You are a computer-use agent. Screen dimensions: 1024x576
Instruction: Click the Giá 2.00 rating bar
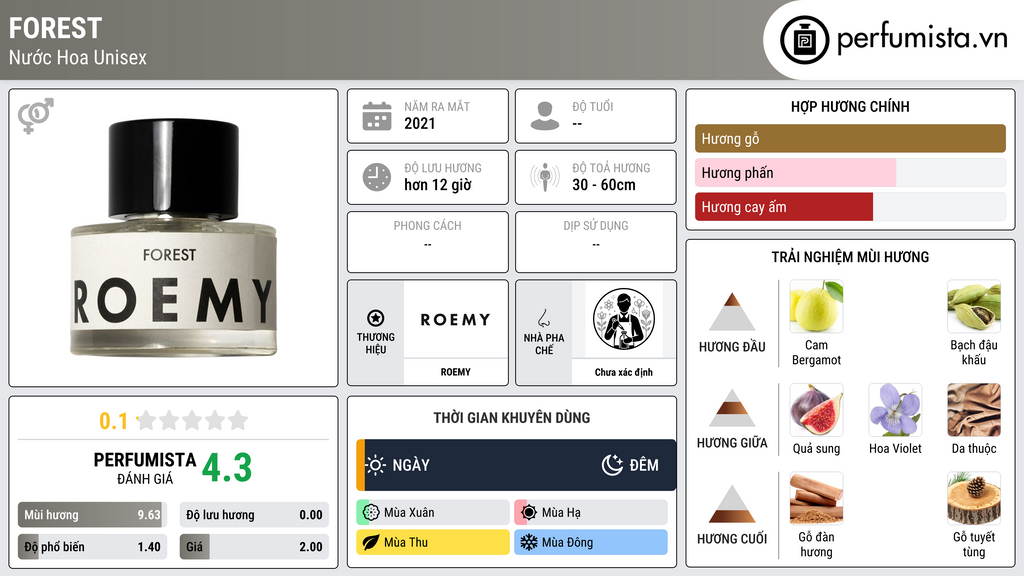tap(254, 547)
